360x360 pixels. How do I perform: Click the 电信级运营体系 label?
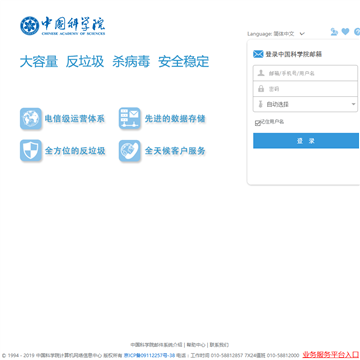pyautogui.click(x=75, y=119)
